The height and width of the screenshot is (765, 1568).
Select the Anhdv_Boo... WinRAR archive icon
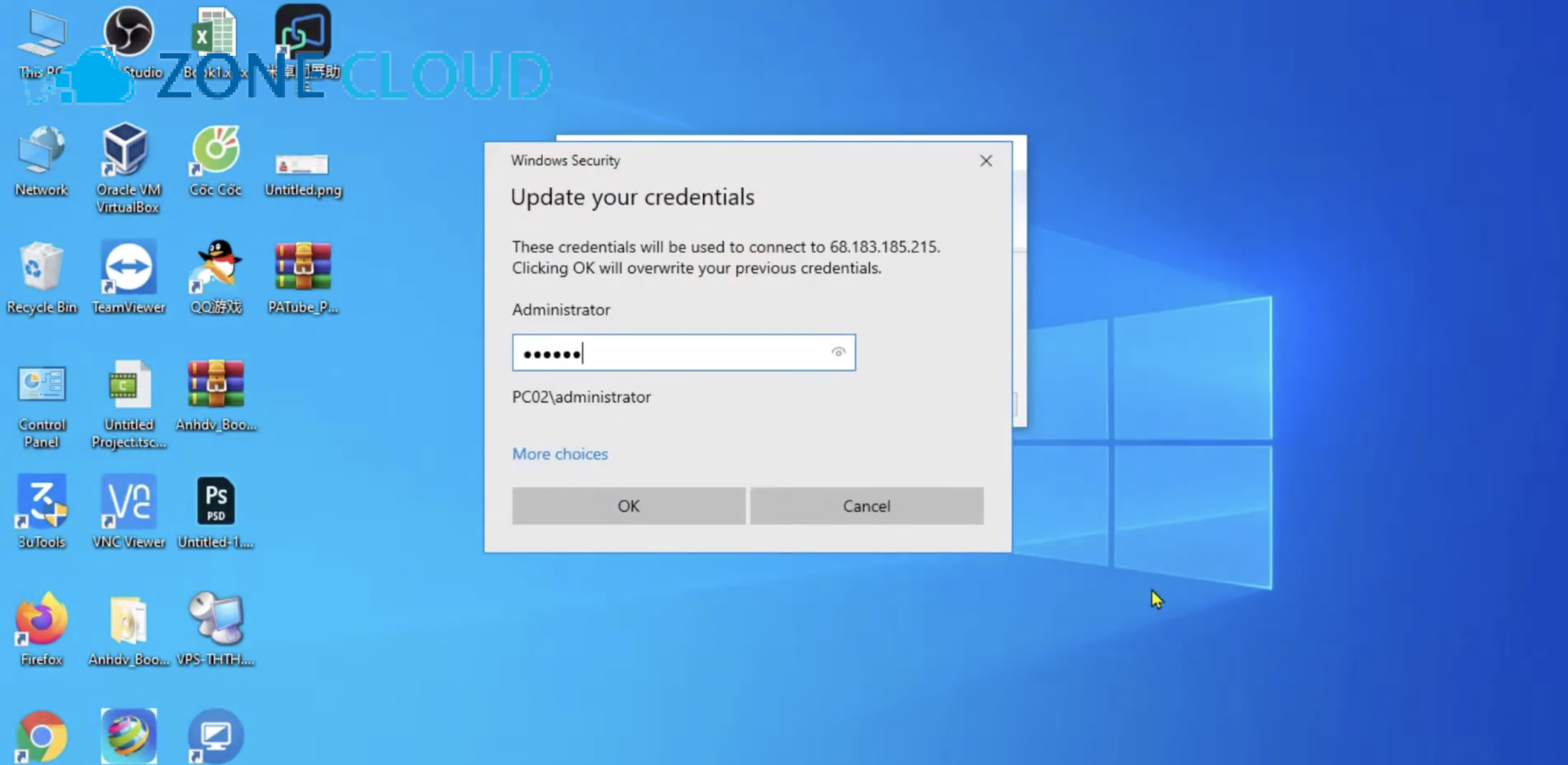[216, 396]
